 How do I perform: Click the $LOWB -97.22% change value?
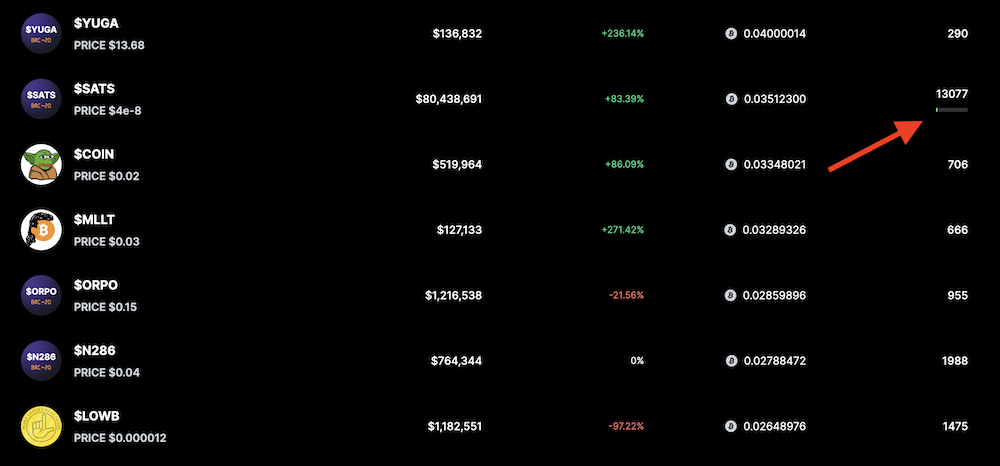click(626, 427)
